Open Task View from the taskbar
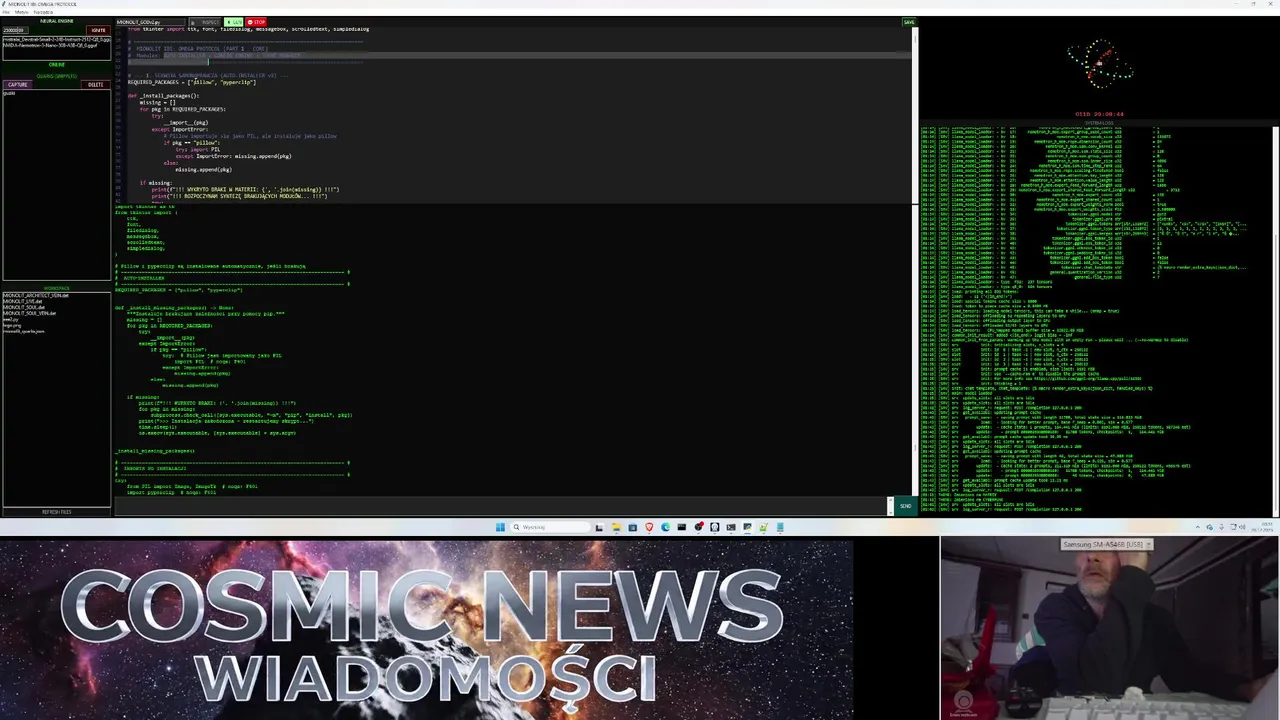This screenshot has height=720, width=1280. 599,527
